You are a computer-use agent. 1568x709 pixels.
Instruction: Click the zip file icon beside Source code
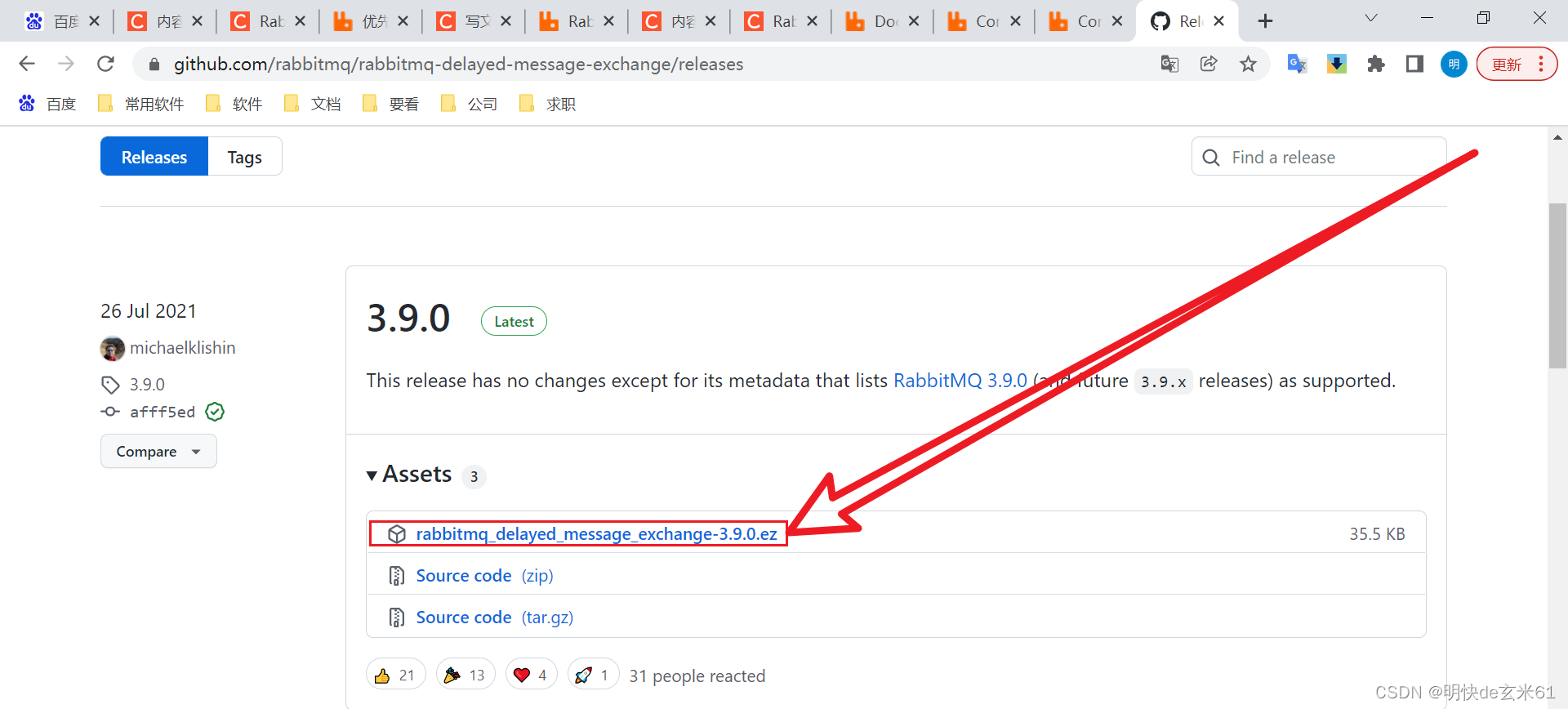click(x=397, y=576)
